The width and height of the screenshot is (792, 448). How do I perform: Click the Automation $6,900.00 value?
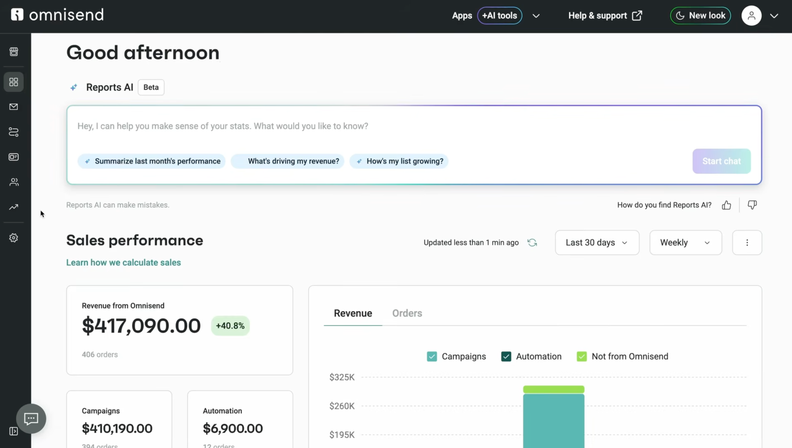(x=233, y=428)
